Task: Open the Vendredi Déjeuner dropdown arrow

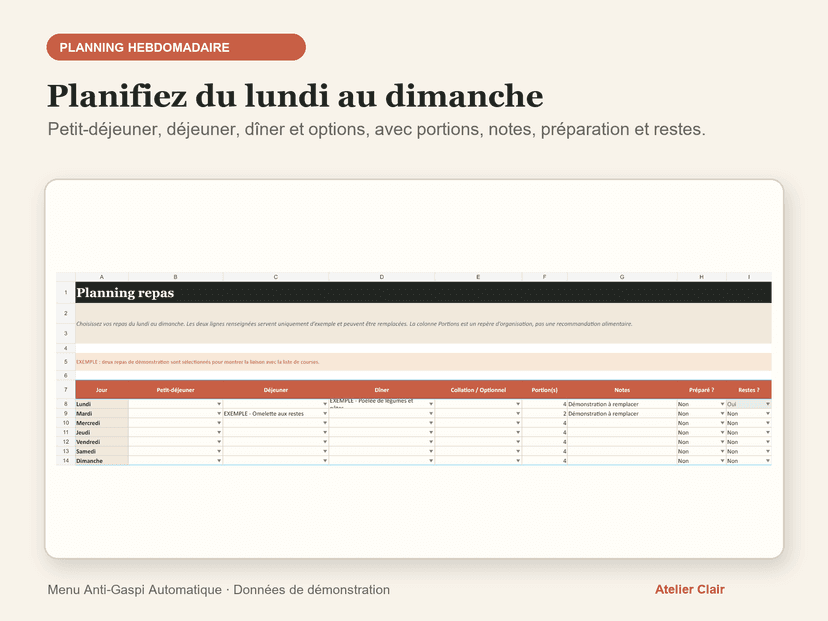Action: point(325,442)
